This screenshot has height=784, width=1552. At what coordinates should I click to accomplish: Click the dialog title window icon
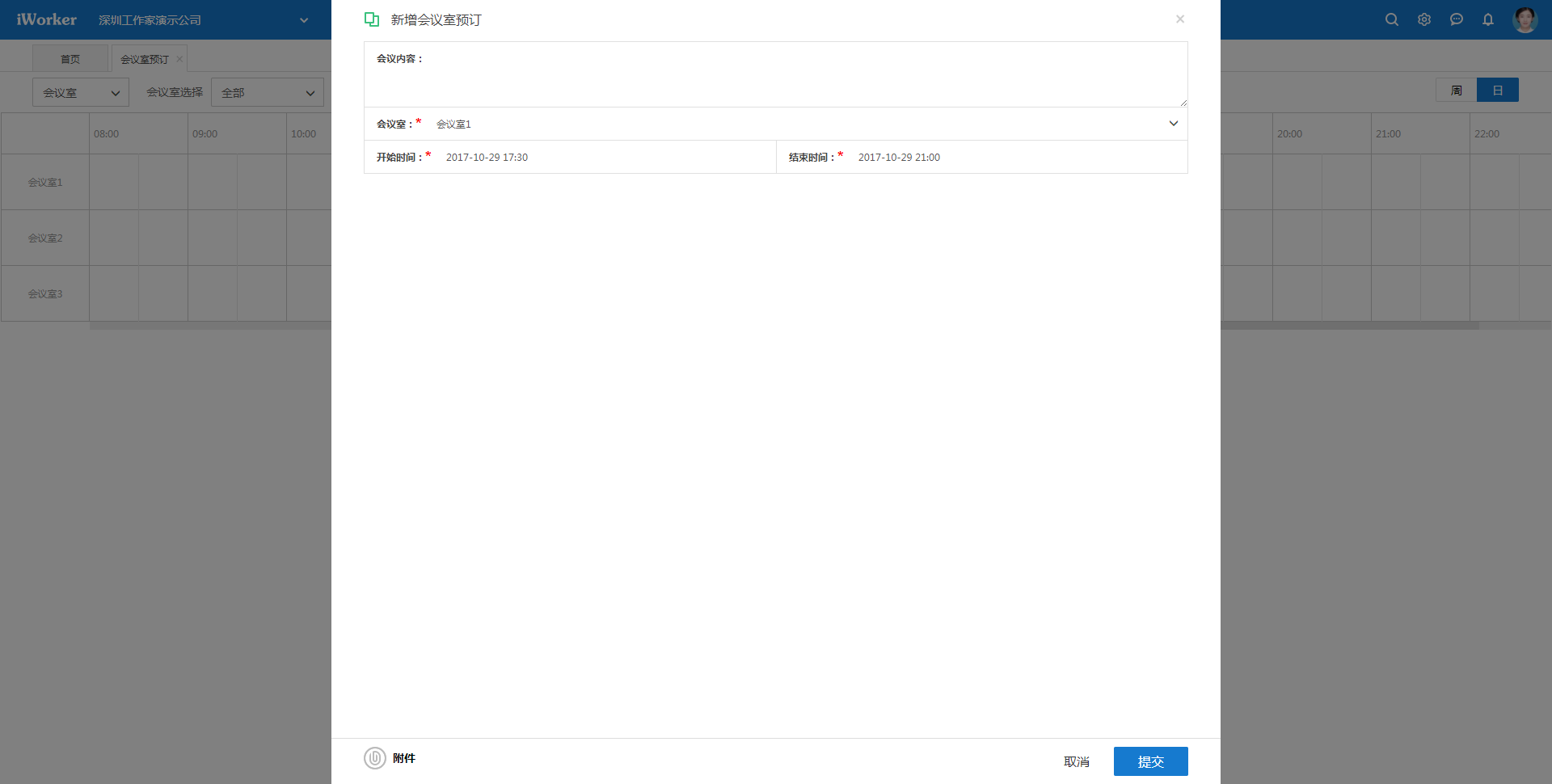(372, 19)
